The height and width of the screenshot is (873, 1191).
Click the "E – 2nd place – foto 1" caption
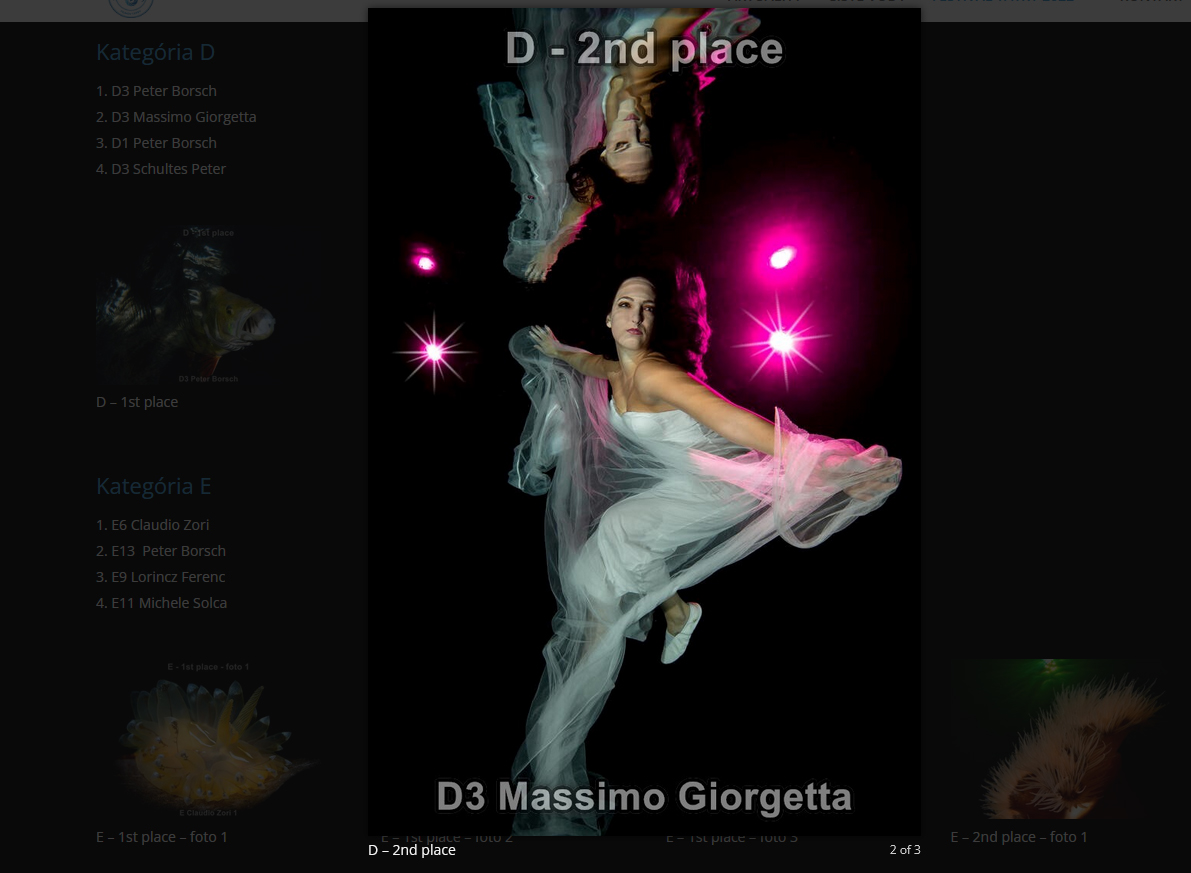pyautogui.click(x=1019, y=837)
